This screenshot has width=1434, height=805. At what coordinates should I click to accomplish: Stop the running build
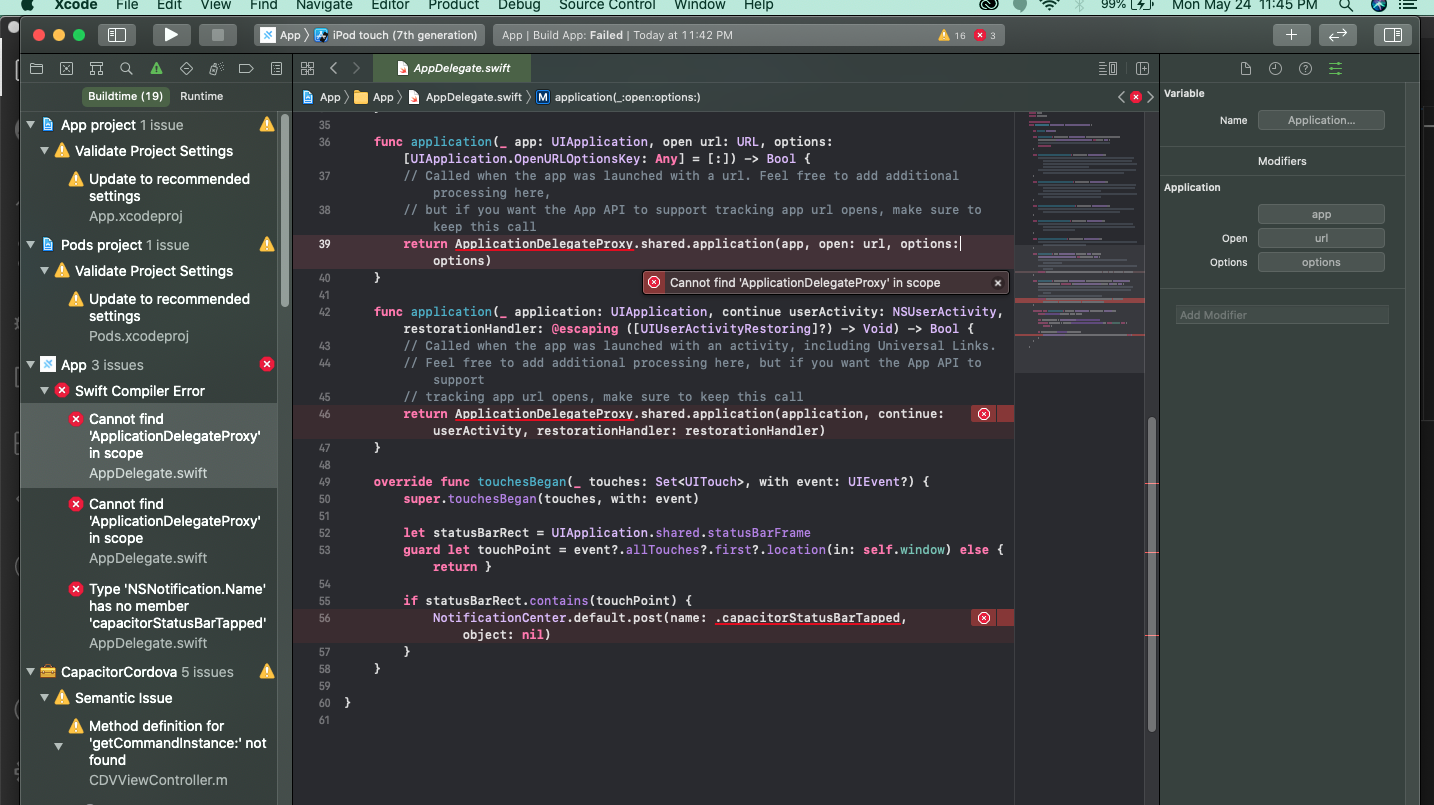pos(216,34)
